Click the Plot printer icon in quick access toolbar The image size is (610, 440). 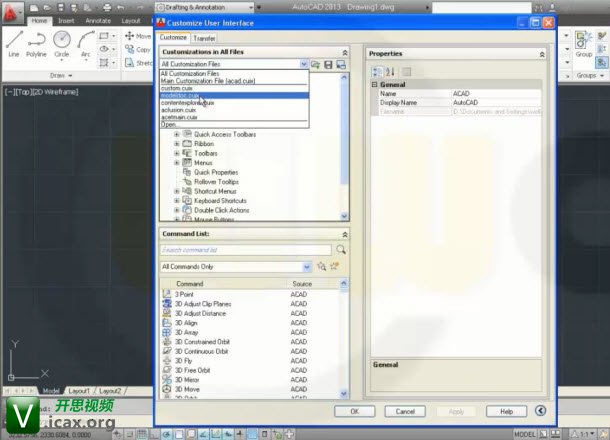pos(107,7)
